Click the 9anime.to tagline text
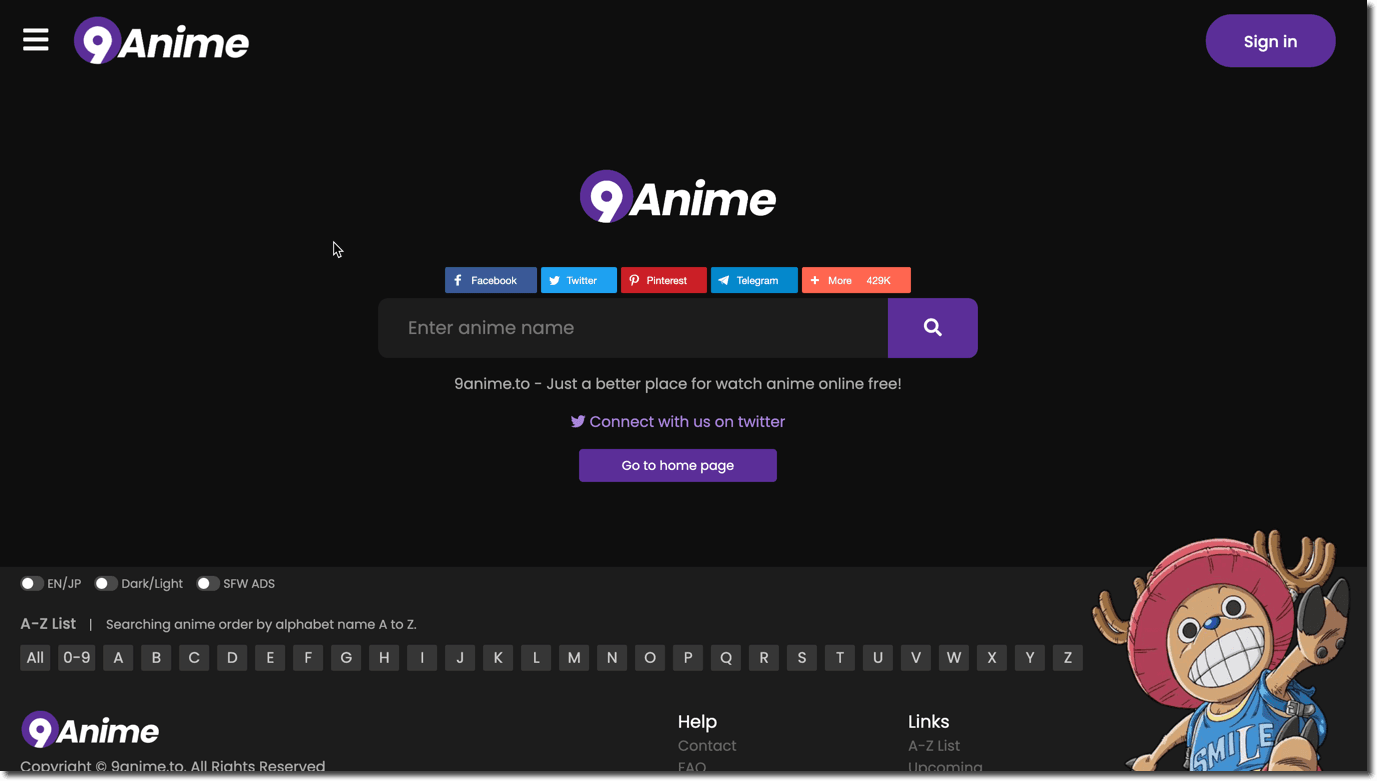1377x781 pixels. point(678,383)
